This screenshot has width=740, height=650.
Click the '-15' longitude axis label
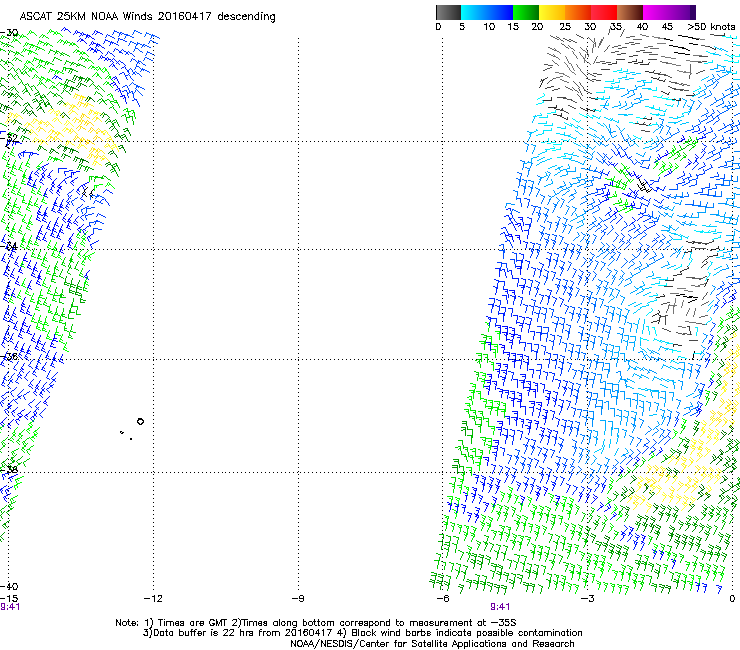[9, 599]
